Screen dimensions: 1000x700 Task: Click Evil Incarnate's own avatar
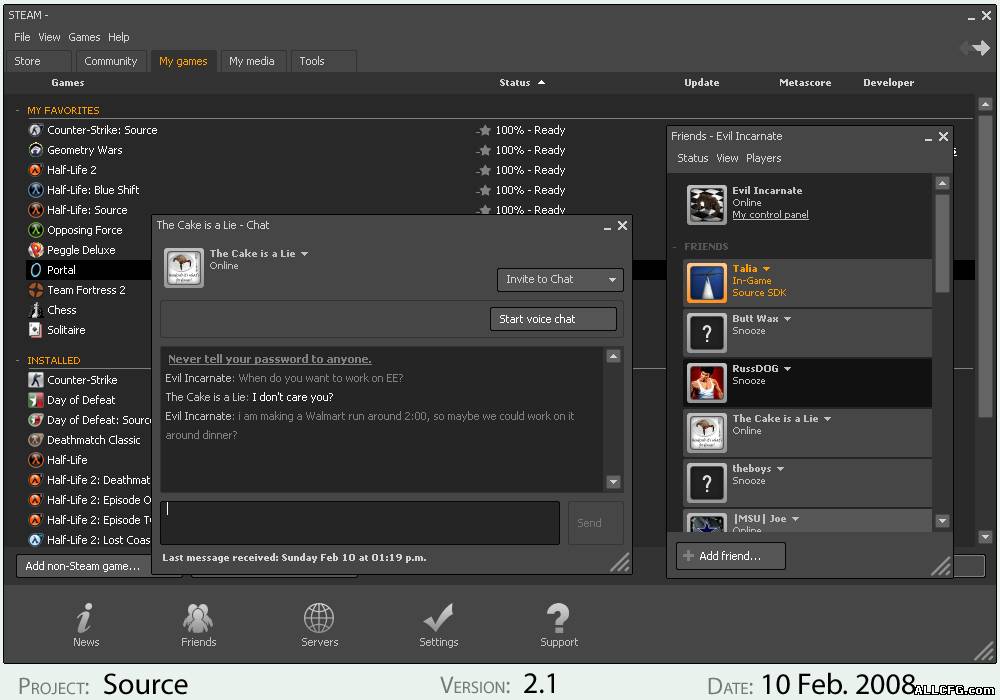click(707, 205)
